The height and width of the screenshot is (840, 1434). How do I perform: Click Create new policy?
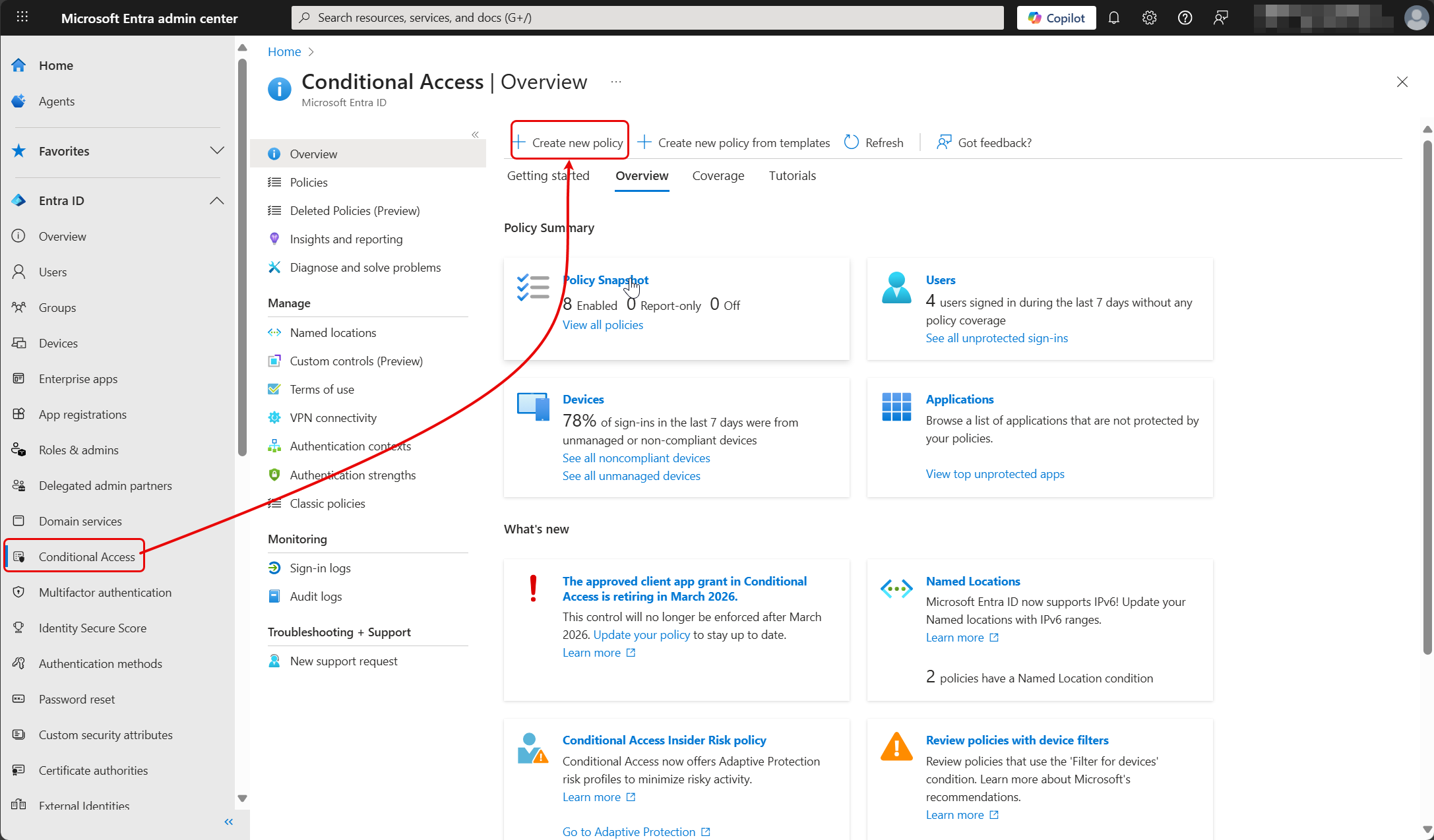click(x=569, y=142)
